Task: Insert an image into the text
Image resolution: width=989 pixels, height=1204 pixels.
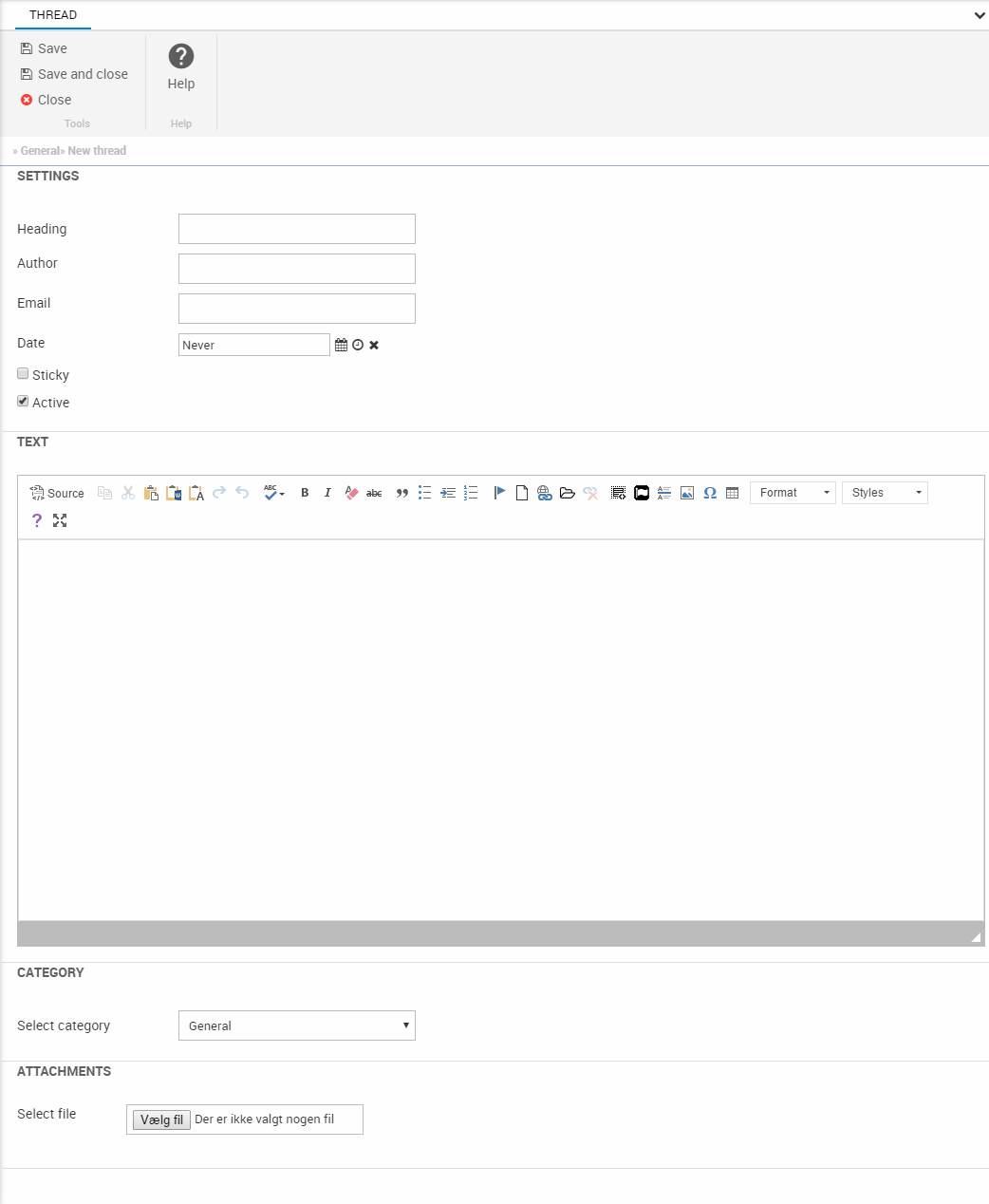Action: 687,493
